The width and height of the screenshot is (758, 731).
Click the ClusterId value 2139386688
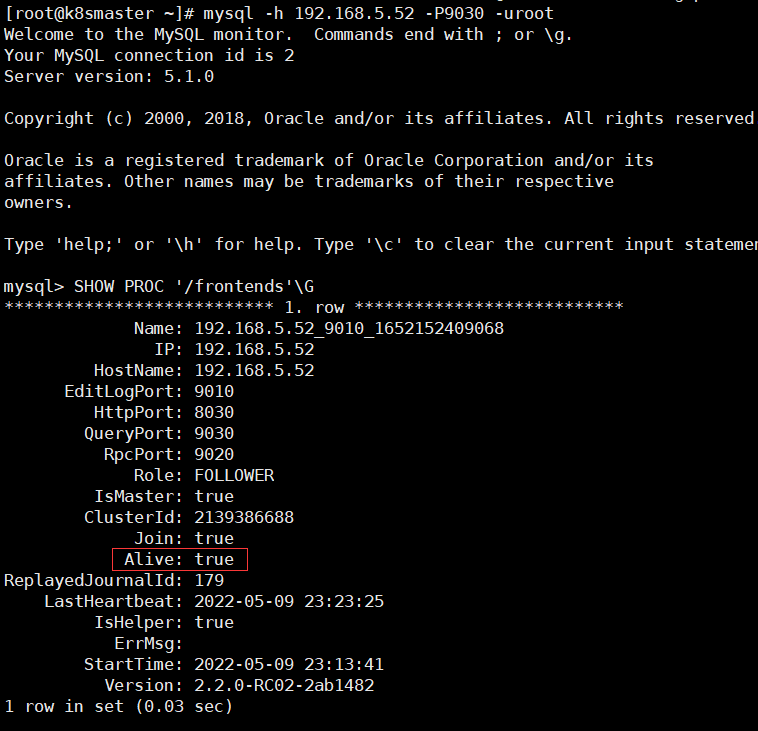[x=244, y=517]
